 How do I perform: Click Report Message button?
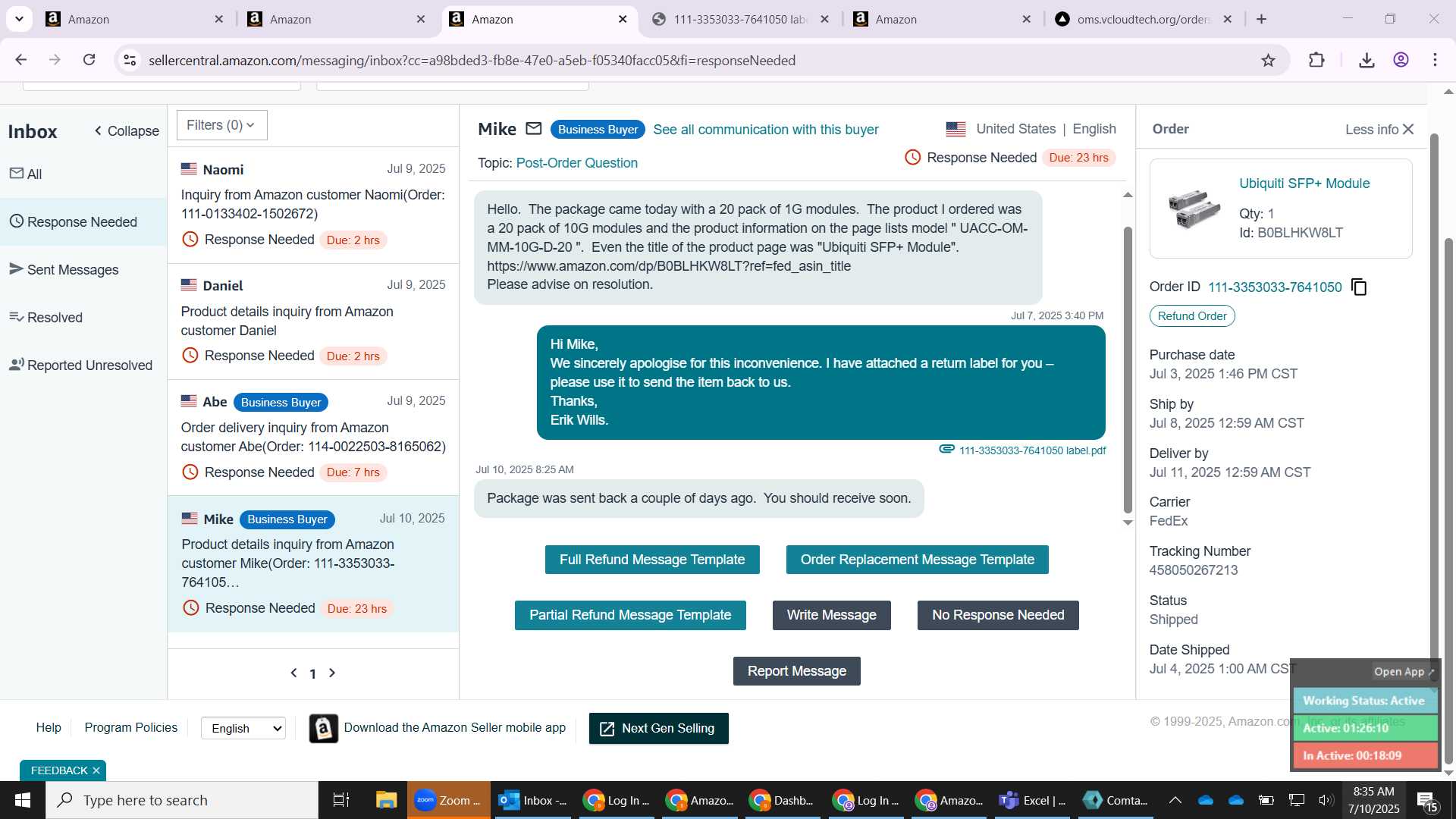[x=797, y=671]
